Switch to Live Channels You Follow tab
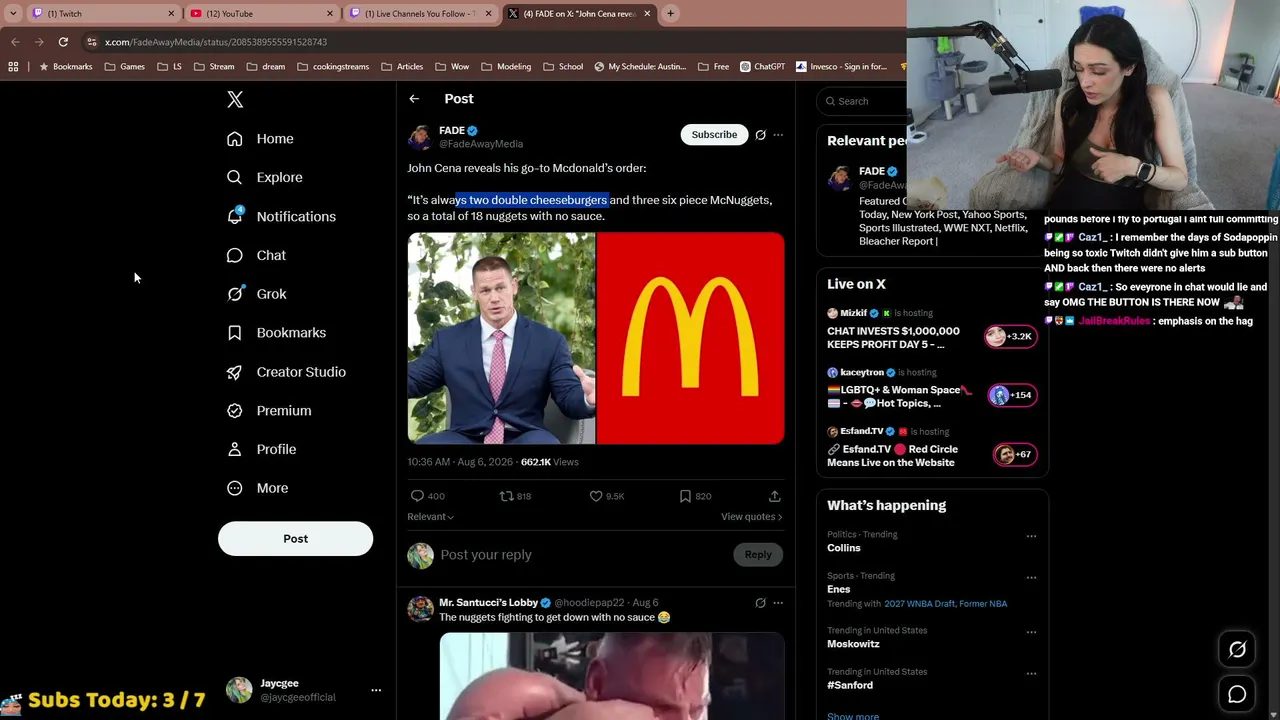This screenshot has width=1280, height=720. (419, 14)
